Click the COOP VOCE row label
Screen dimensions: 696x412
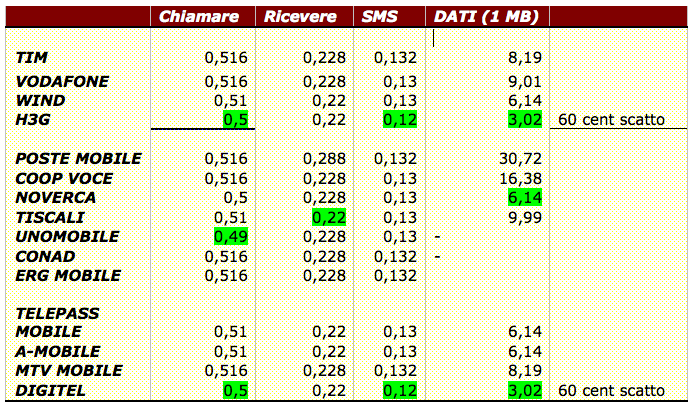64,179
